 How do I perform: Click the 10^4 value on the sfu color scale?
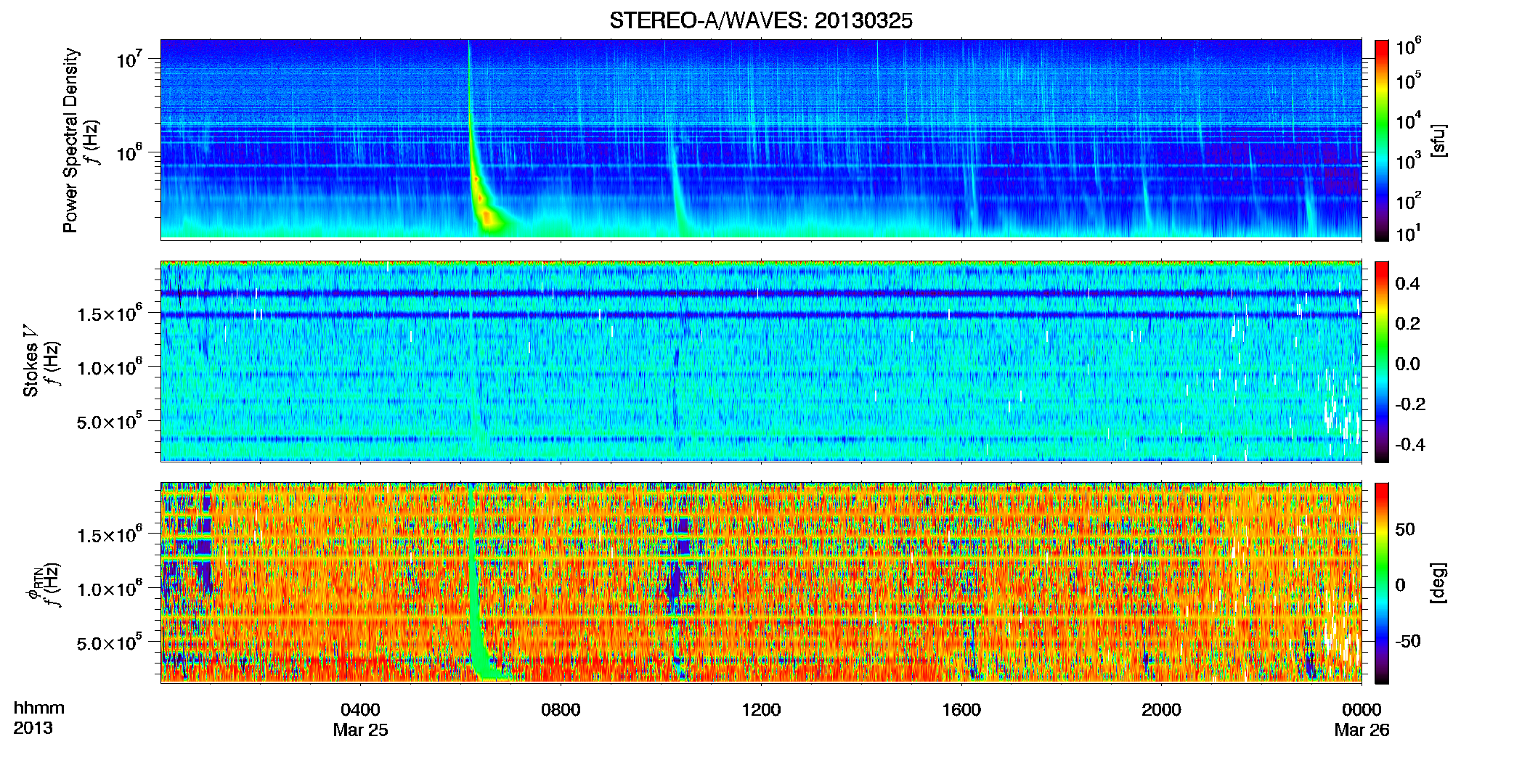point(1409,122)
